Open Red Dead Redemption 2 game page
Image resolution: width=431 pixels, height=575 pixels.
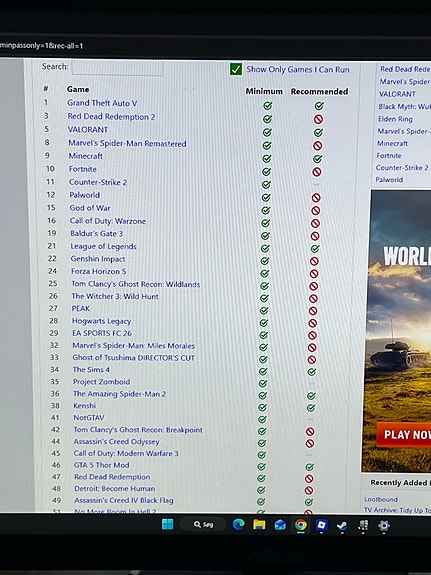[x=111, y=117]
